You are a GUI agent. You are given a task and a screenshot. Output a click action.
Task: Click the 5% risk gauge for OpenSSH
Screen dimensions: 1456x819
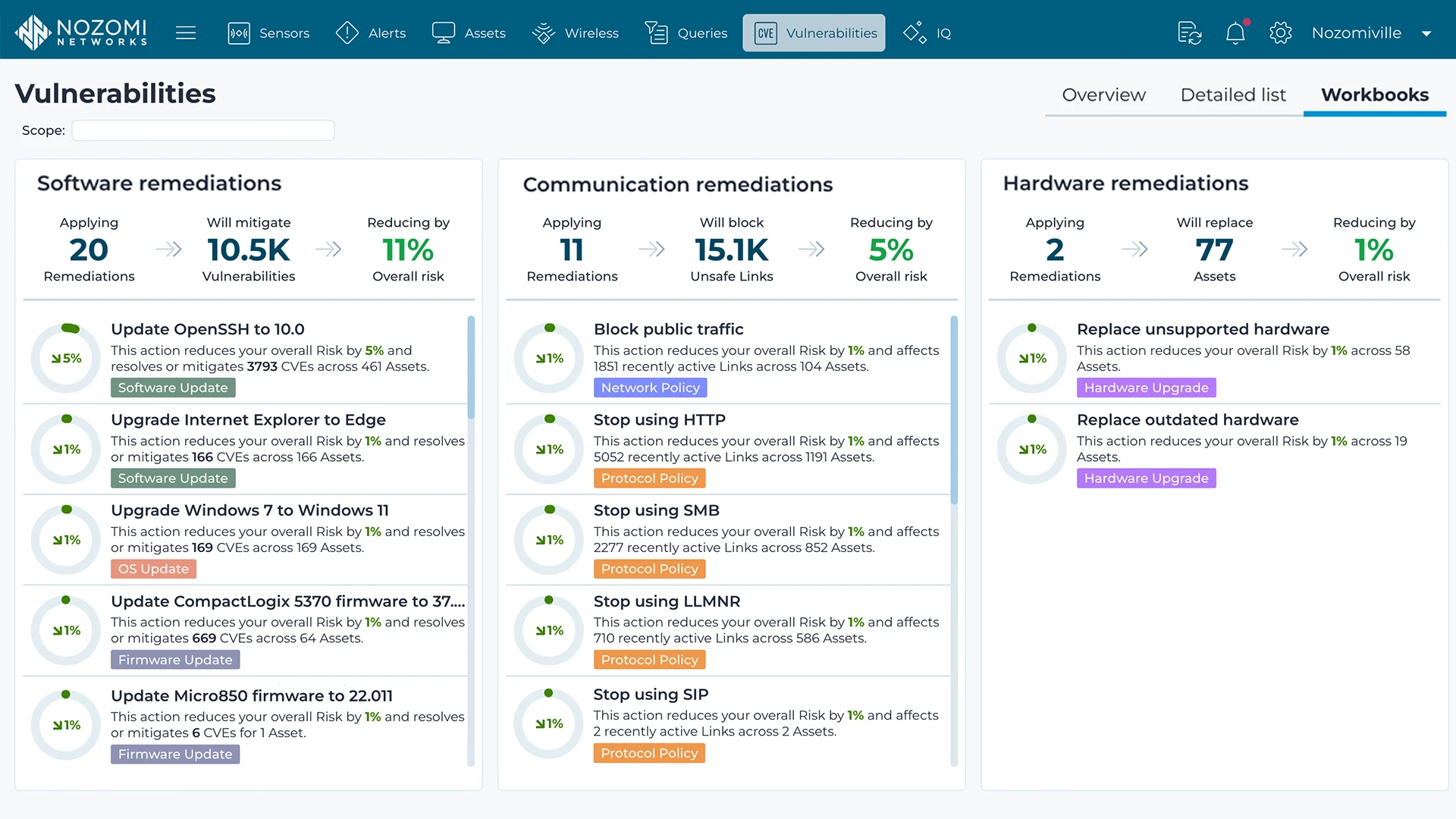tap(67, 358)
